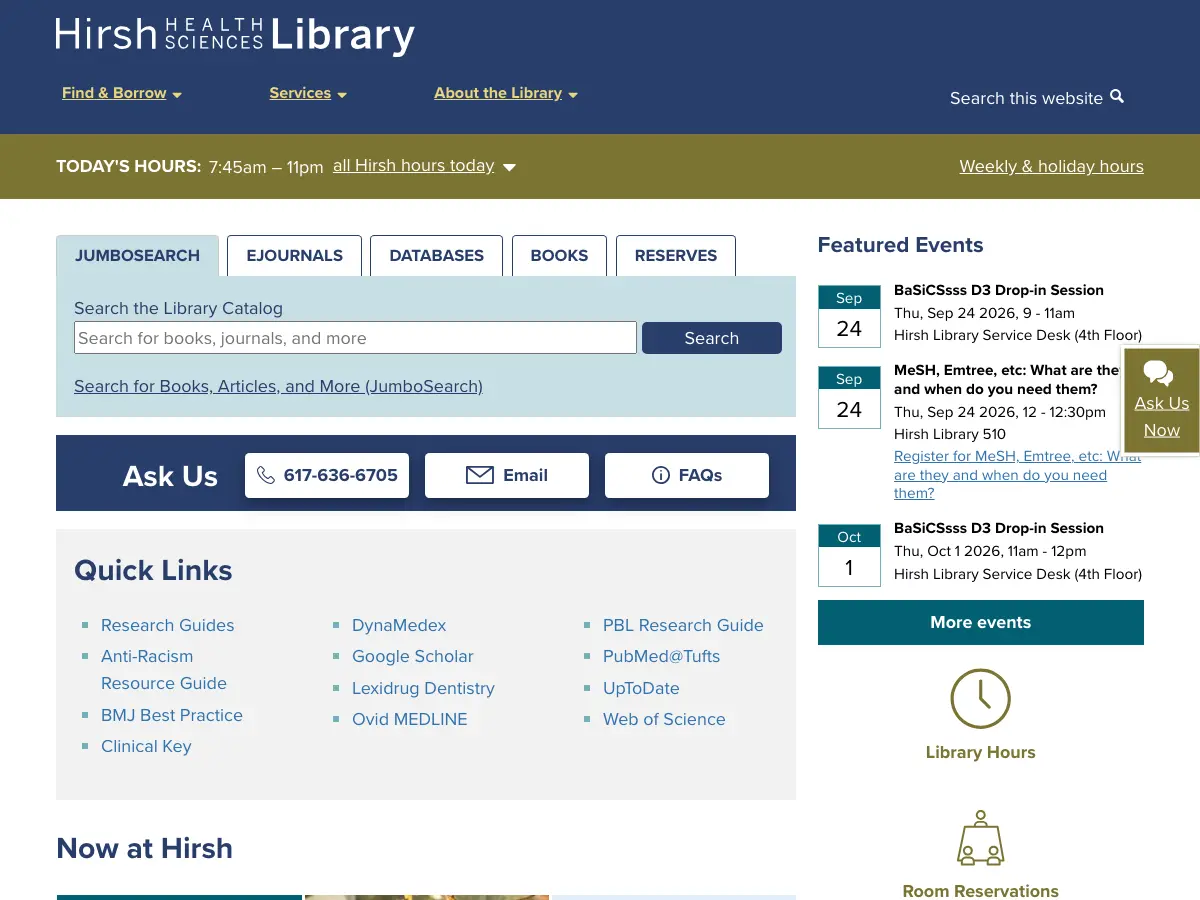The width and height of the screenshot is (1200, 900).
Task: Click the Library Hours label link
Action: pos(980,752)
